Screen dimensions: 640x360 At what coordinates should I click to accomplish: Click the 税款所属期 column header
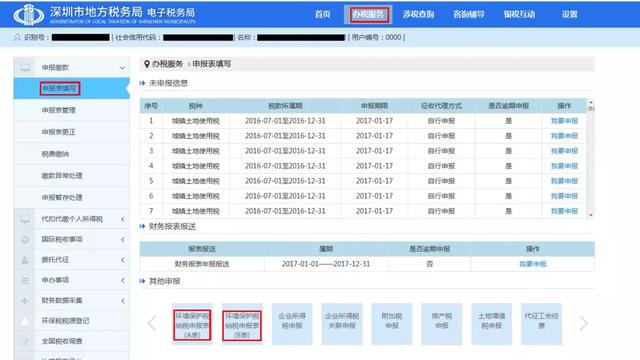point(285,106)
